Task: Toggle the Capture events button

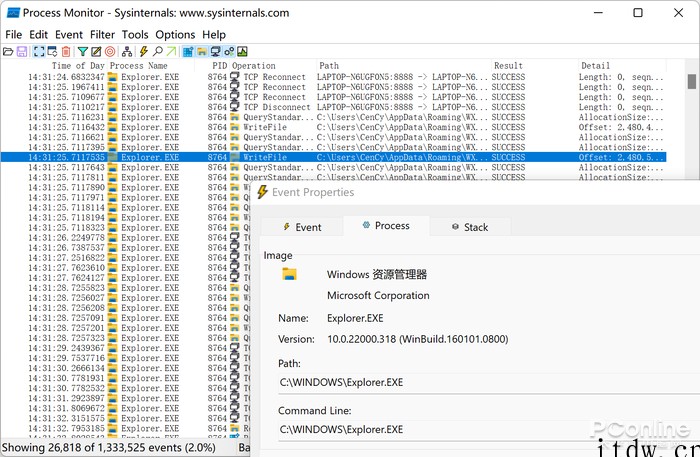Action: 39,52
